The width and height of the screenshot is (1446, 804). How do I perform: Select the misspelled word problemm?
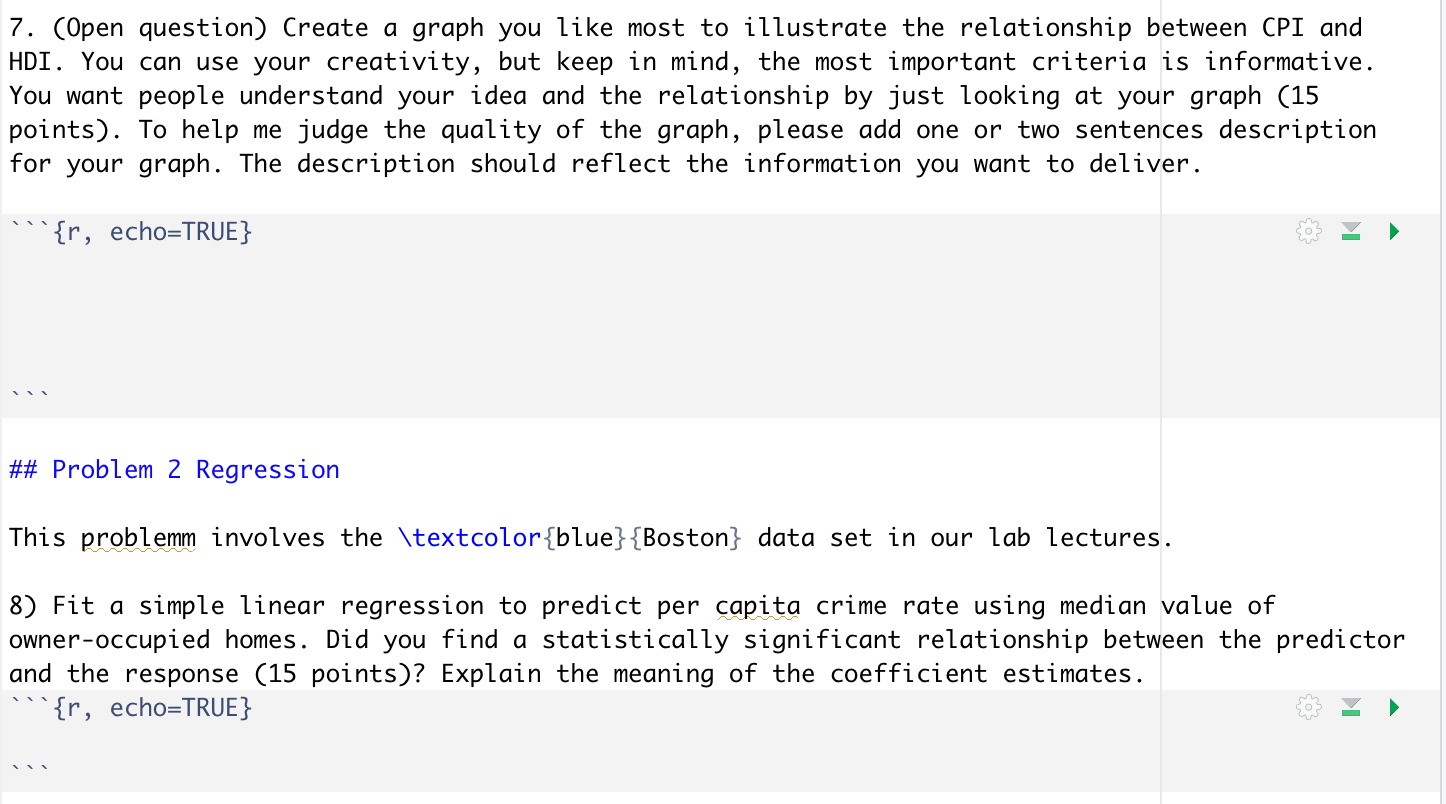point(139,537)
